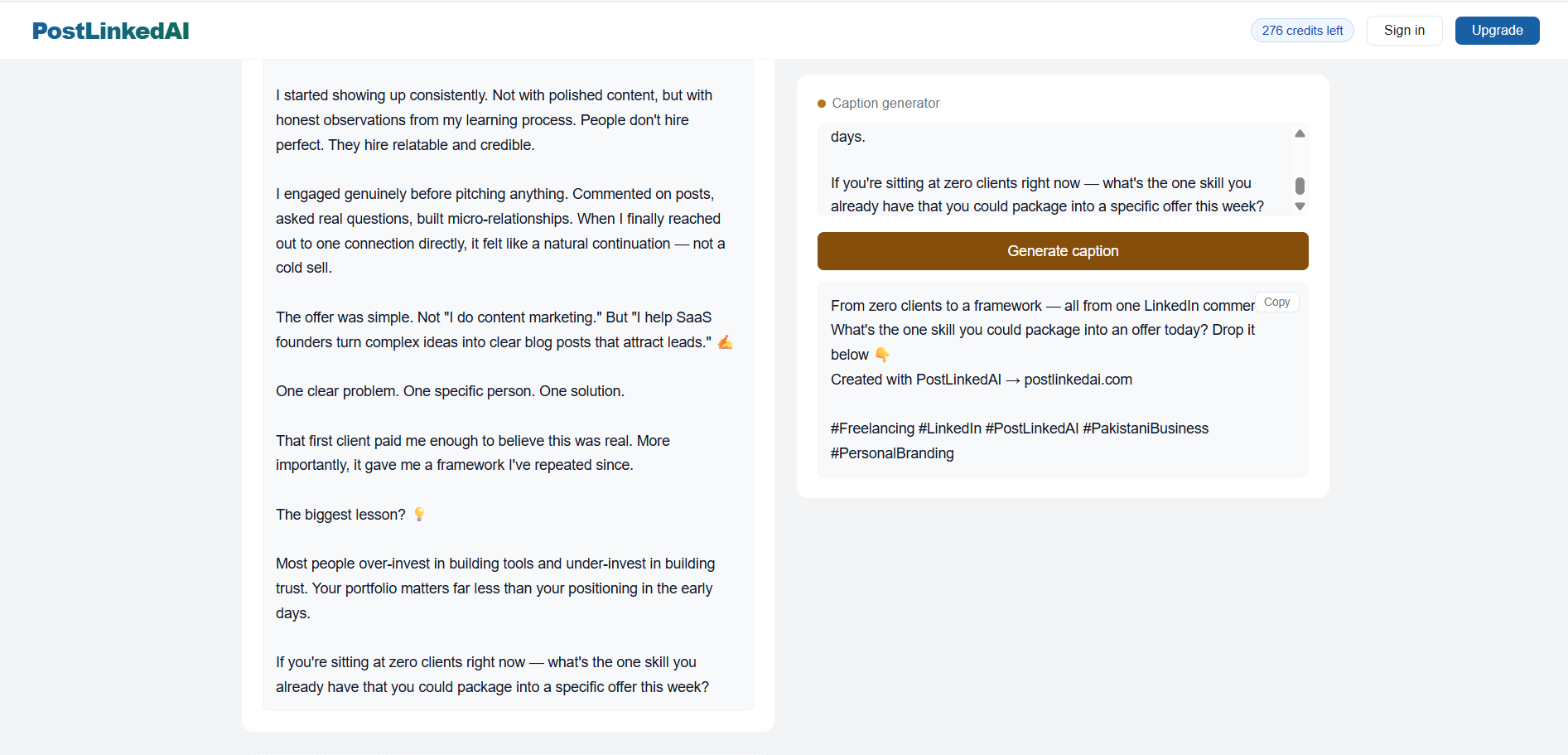This screenshot has width=1568, height=755.
Task: Click the PostLinkedAI logo
Action: click(110, 31)
